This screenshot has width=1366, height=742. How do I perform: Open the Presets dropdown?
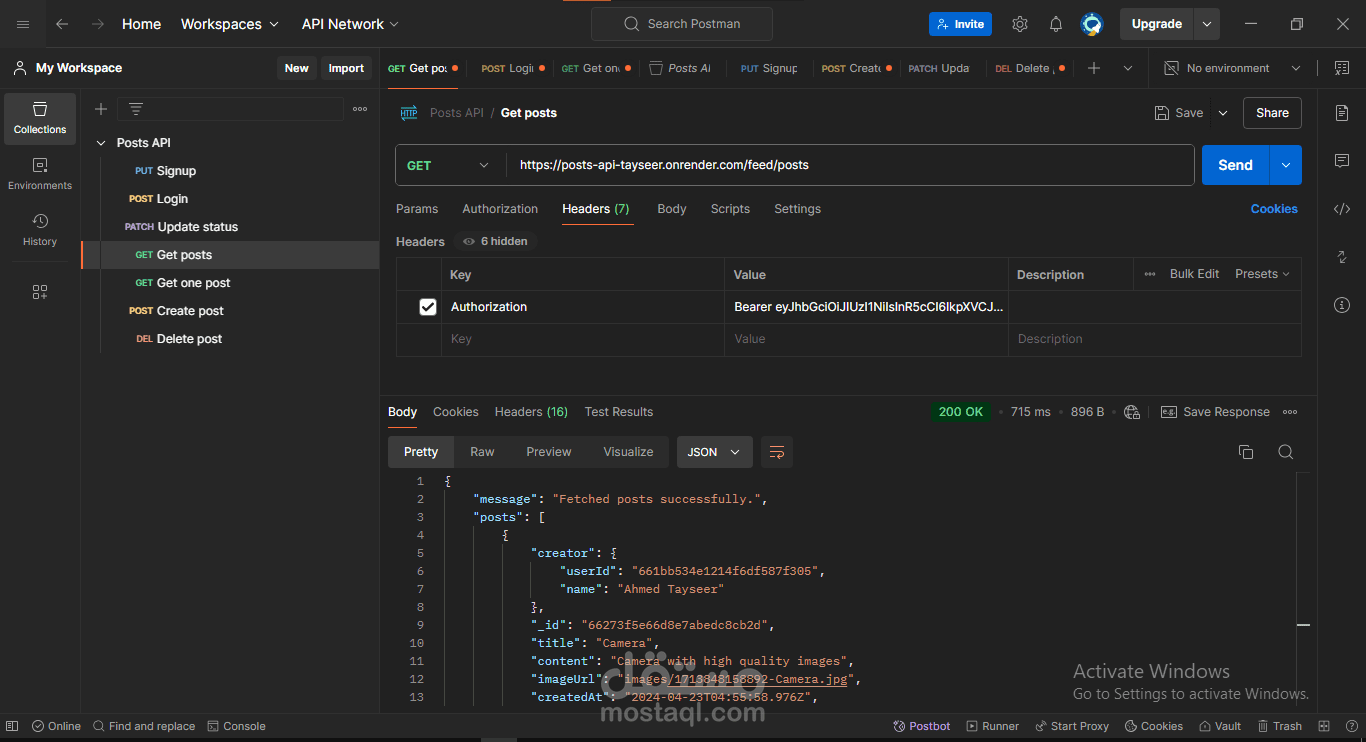pos(1262,274)
